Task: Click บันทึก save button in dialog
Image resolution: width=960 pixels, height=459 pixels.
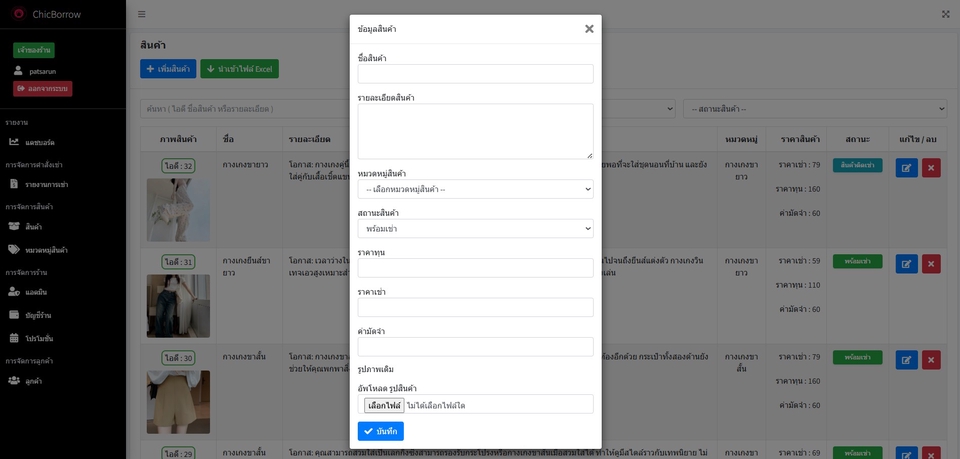Action: (381, 431)
